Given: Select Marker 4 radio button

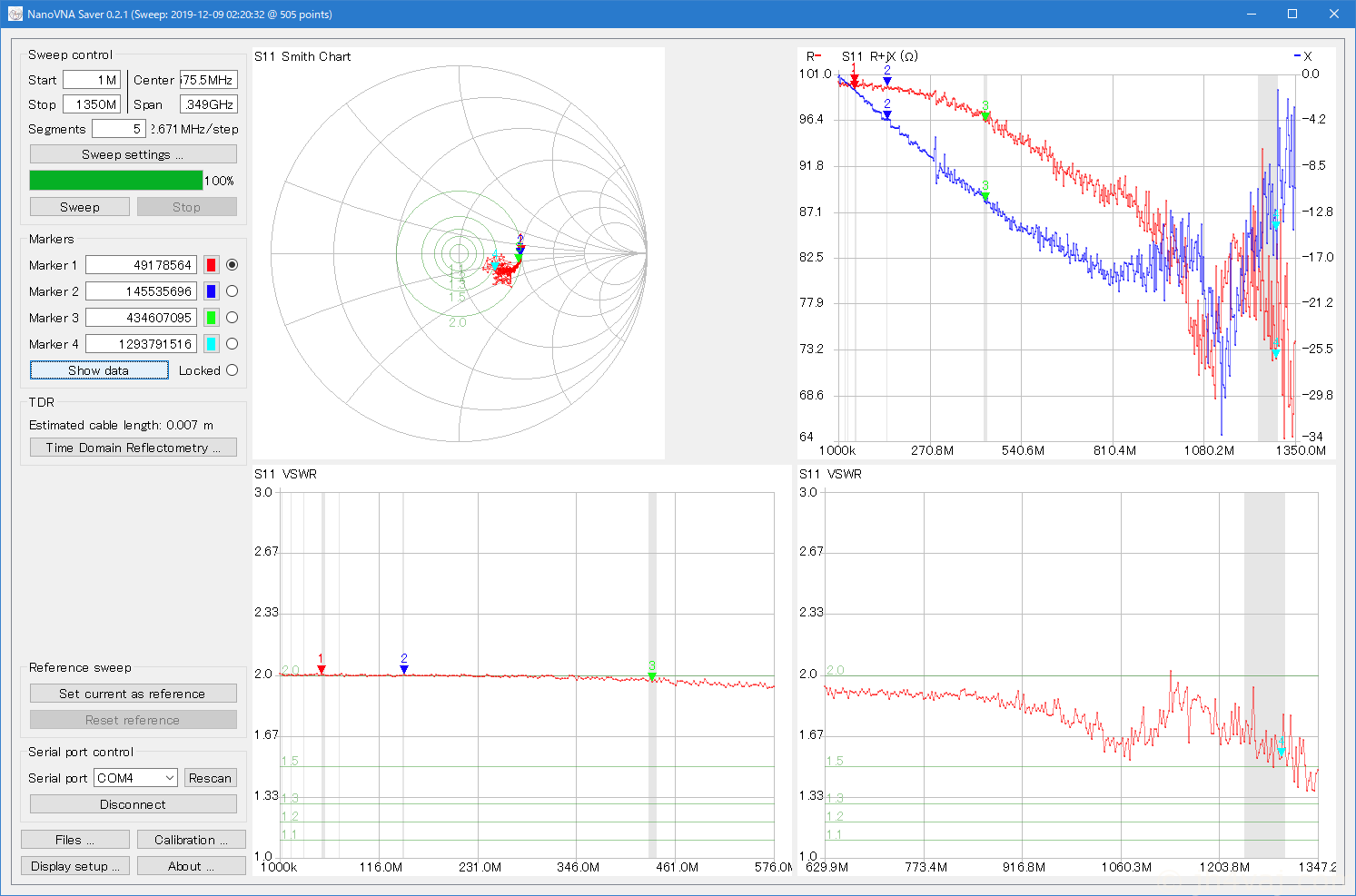Looking at the screenshot, I should click(233, 344).
